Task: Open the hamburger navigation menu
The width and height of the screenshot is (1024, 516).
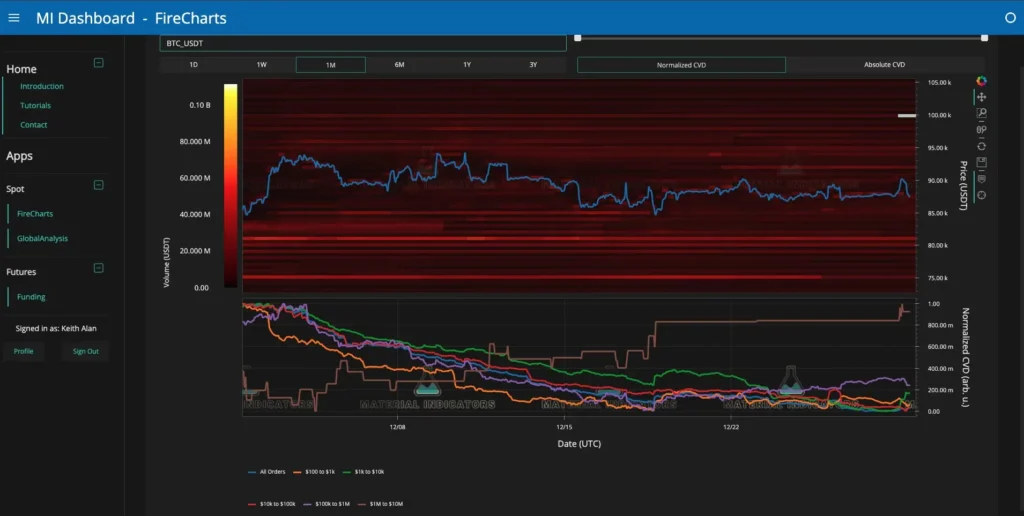Action: (x=14, y=18)
